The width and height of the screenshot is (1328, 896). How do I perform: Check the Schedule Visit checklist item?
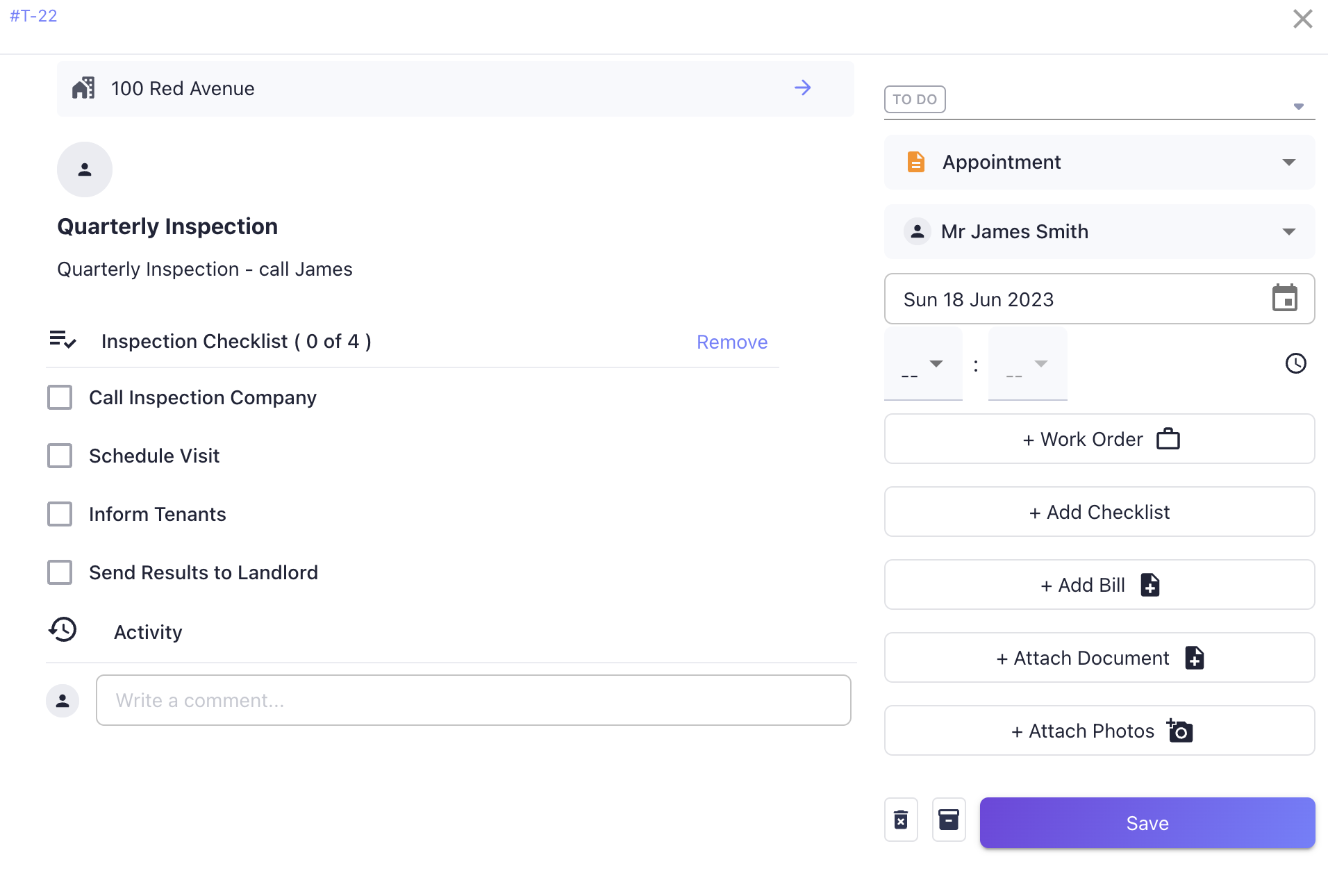click(60, 456)
